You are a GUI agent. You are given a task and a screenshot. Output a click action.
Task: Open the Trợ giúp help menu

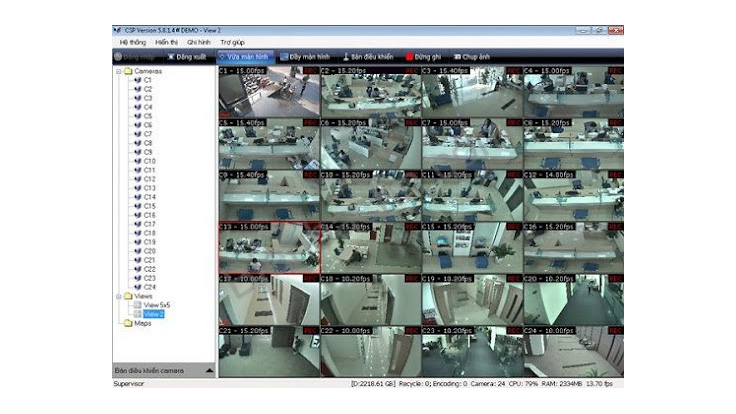[232, 43]
